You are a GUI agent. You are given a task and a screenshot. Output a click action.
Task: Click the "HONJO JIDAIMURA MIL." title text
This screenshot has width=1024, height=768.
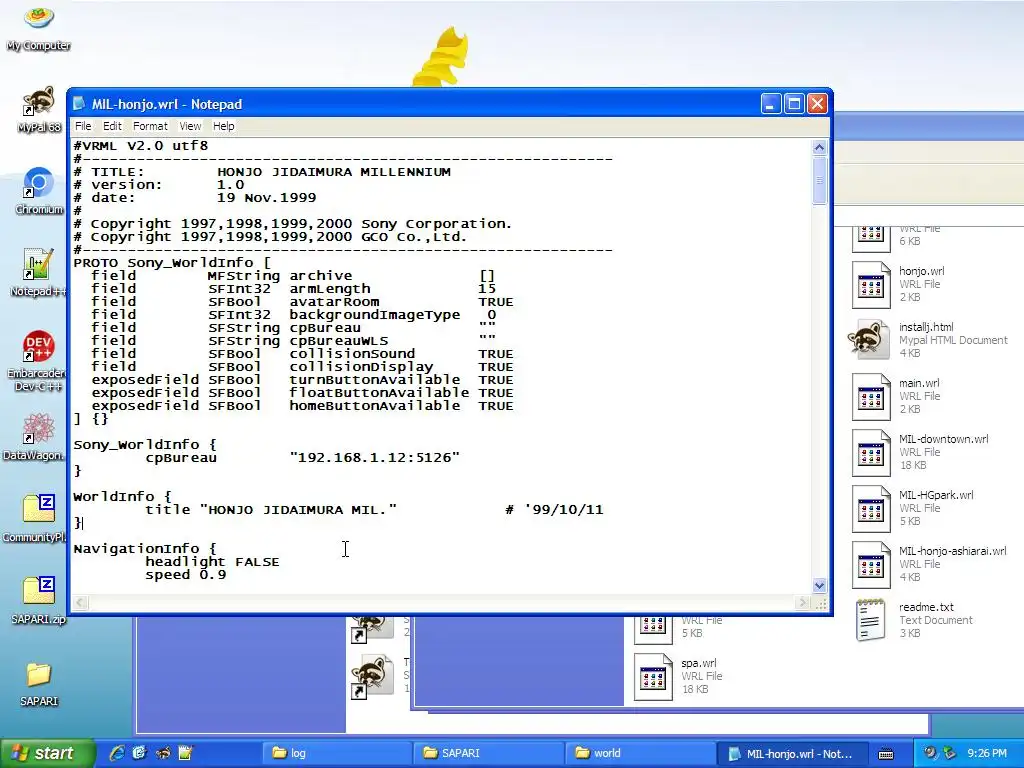coord(298,509)
